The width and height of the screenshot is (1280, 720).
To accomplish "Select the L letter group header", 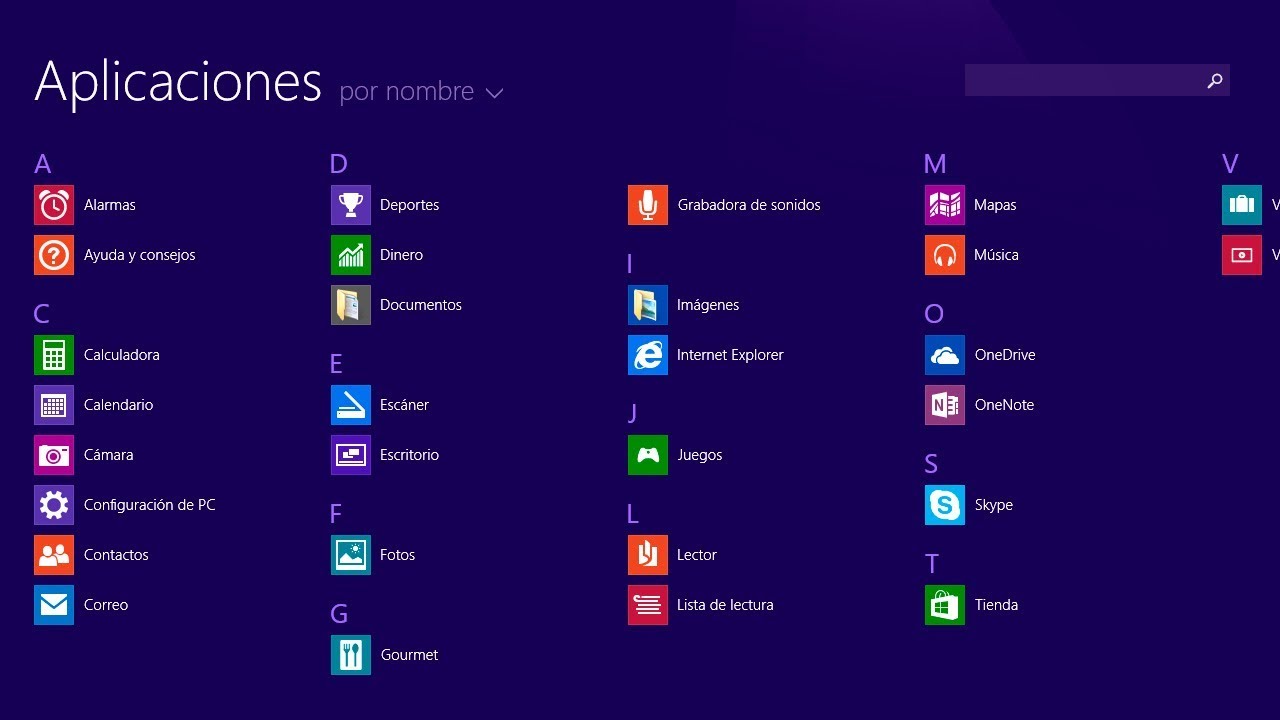I will [x=632, y=514].
